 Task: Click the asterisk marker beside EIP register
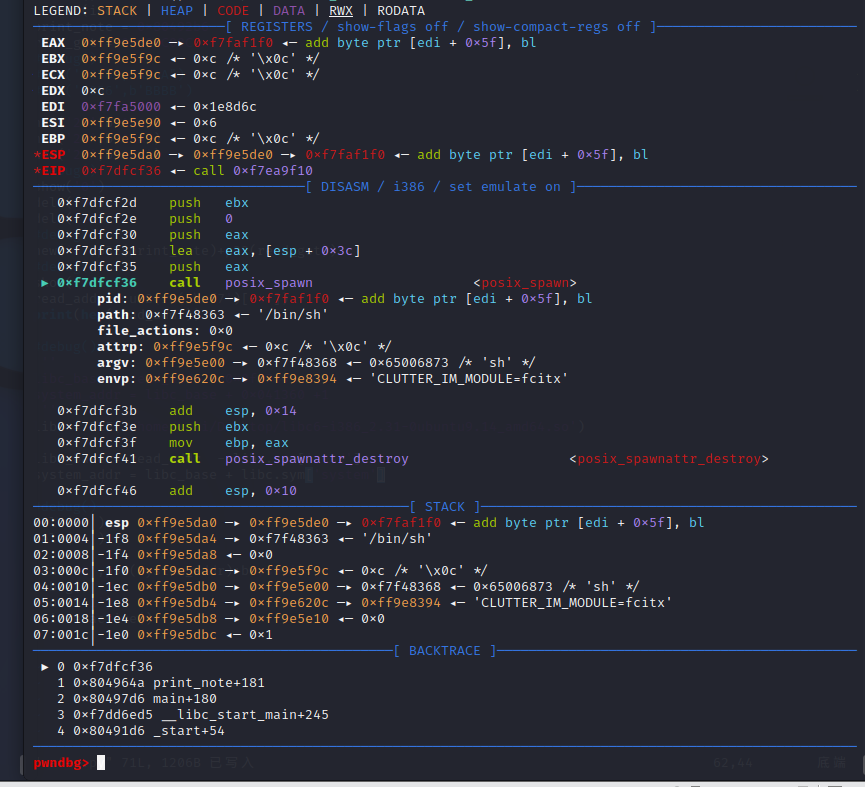[x=38, y=171]
